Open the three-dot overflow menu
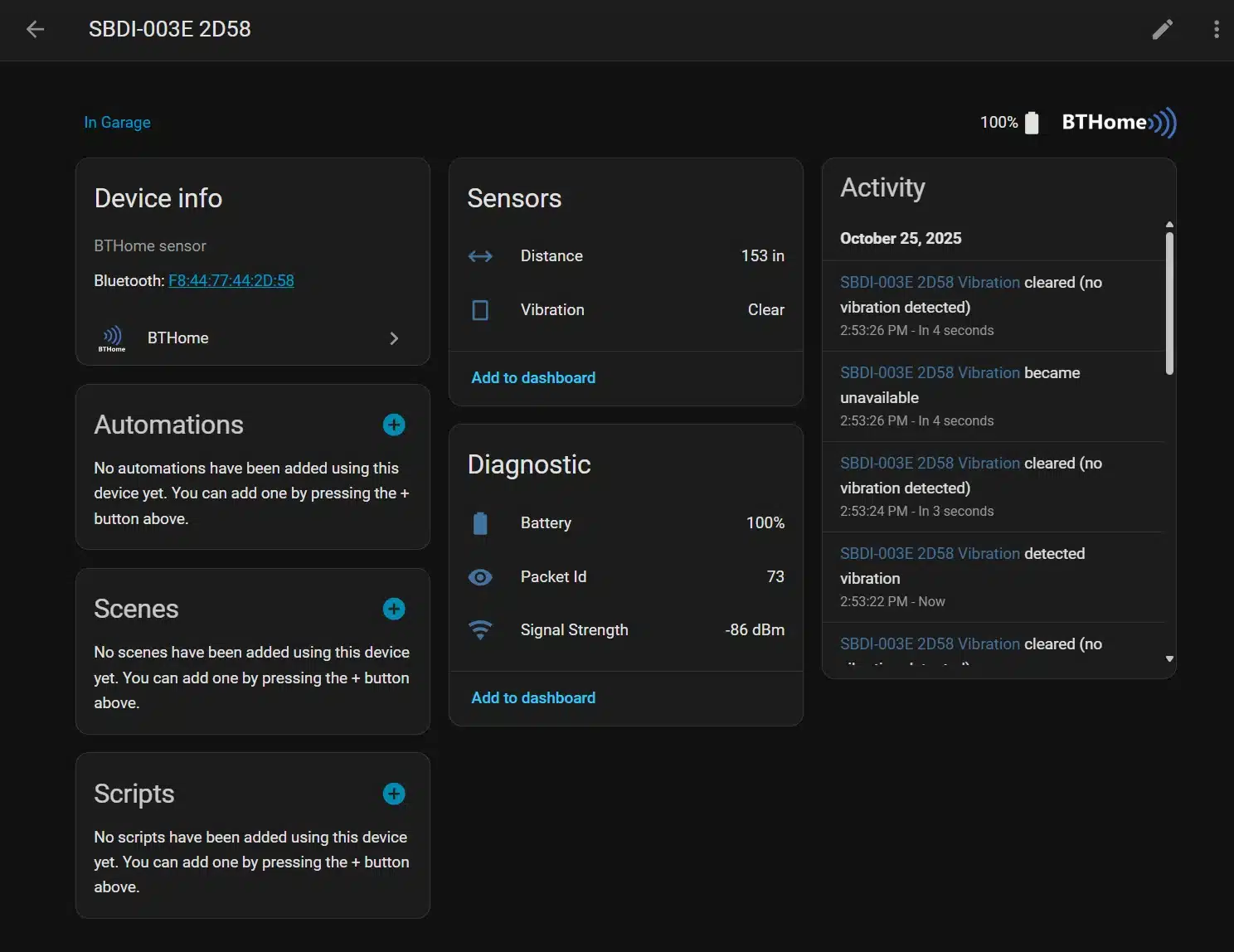 tap(1216, 30)
